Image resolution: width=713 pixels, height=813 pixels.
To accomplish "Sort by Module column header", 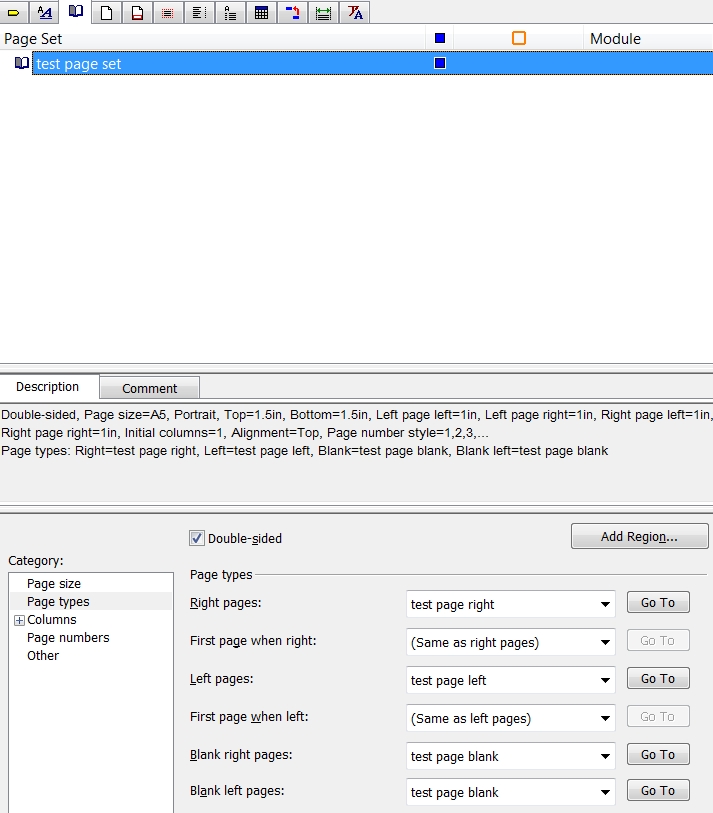I will tap(648, 38).
